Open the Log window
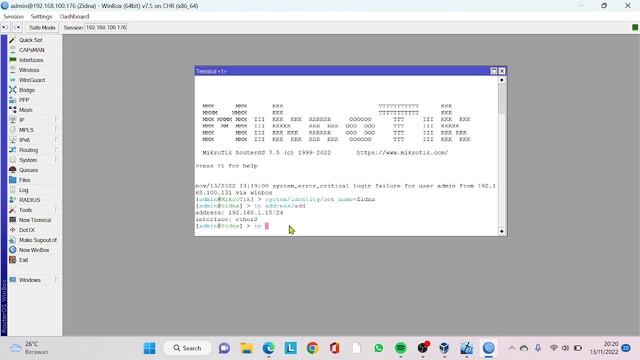Screen dimensions: 640x360 (x=23, y=190)
